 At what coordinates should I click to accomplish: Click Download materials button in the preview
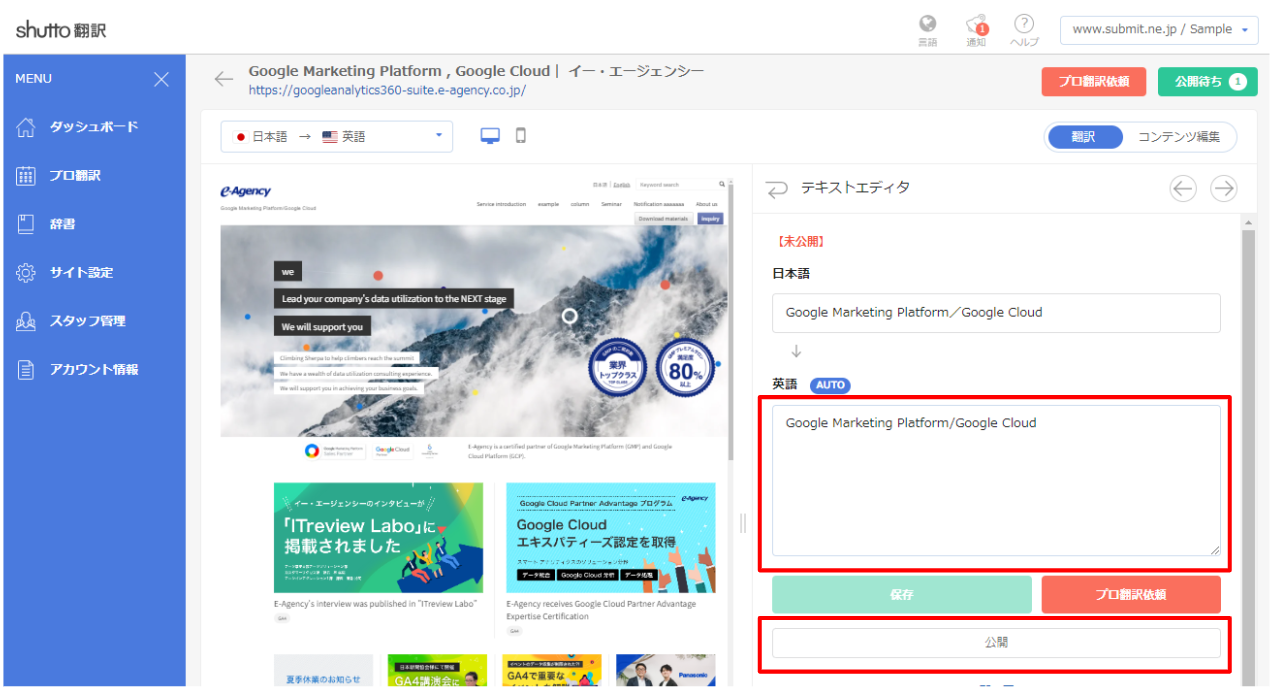pyautogui.click(x=663, y=218)
